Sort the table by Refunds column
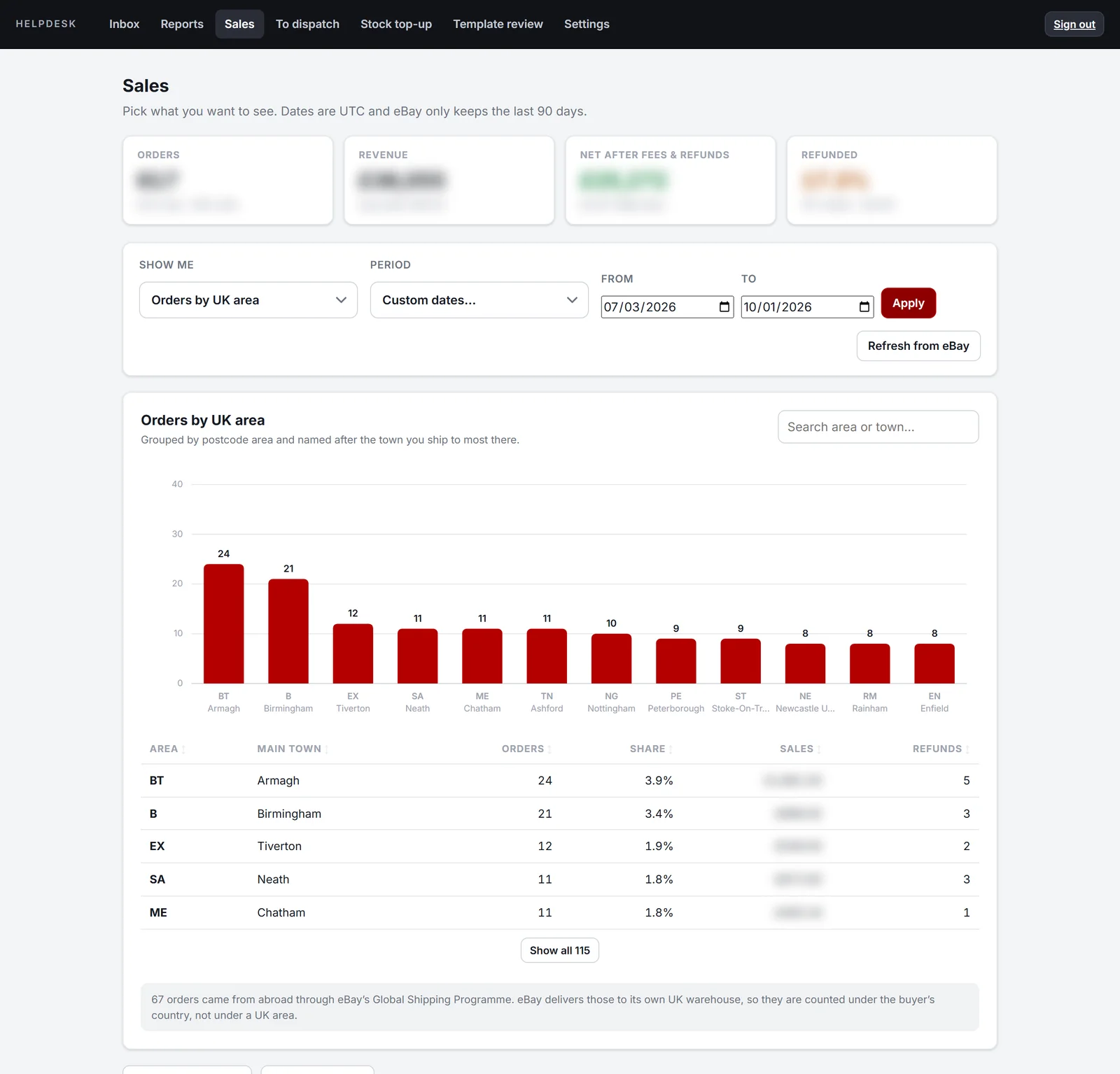This screenshot has height=1074, width=1120. click(941, 749)
